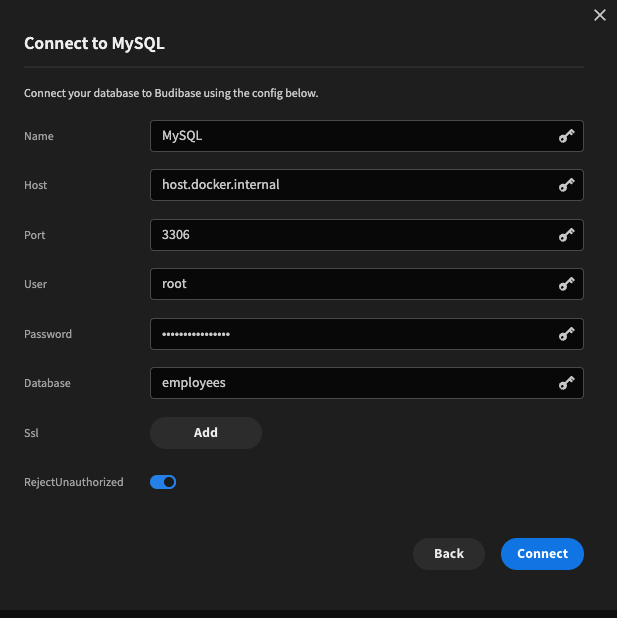Click the Database label

[x=47, y=383]
